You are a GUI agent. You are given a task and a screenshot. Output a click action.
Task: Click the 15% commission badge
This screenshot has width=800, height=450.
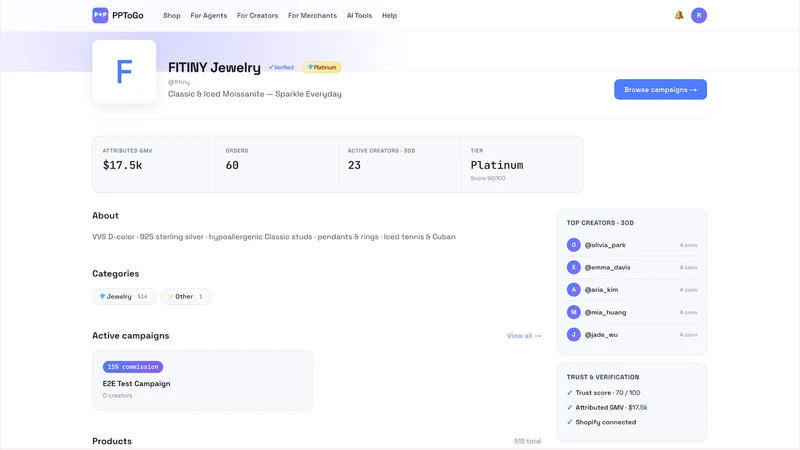pos(133,367)
